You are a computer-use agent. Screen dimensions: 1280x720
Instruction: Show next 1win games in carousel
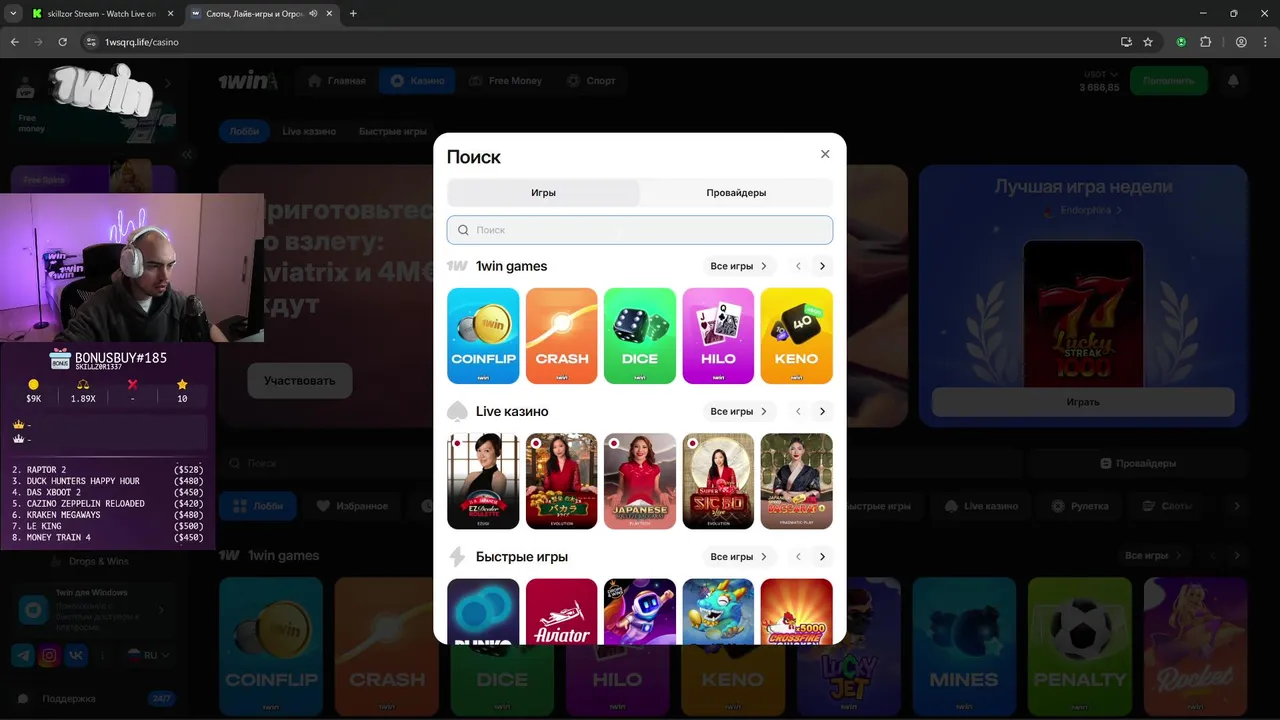[x=822, y=266]
